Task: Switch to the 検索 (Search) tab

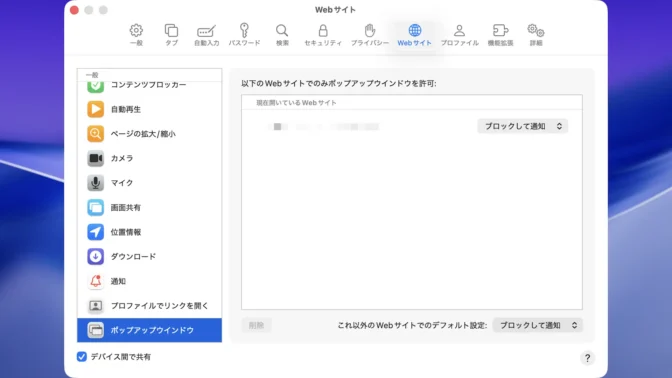Action: [x=282, y=35]
